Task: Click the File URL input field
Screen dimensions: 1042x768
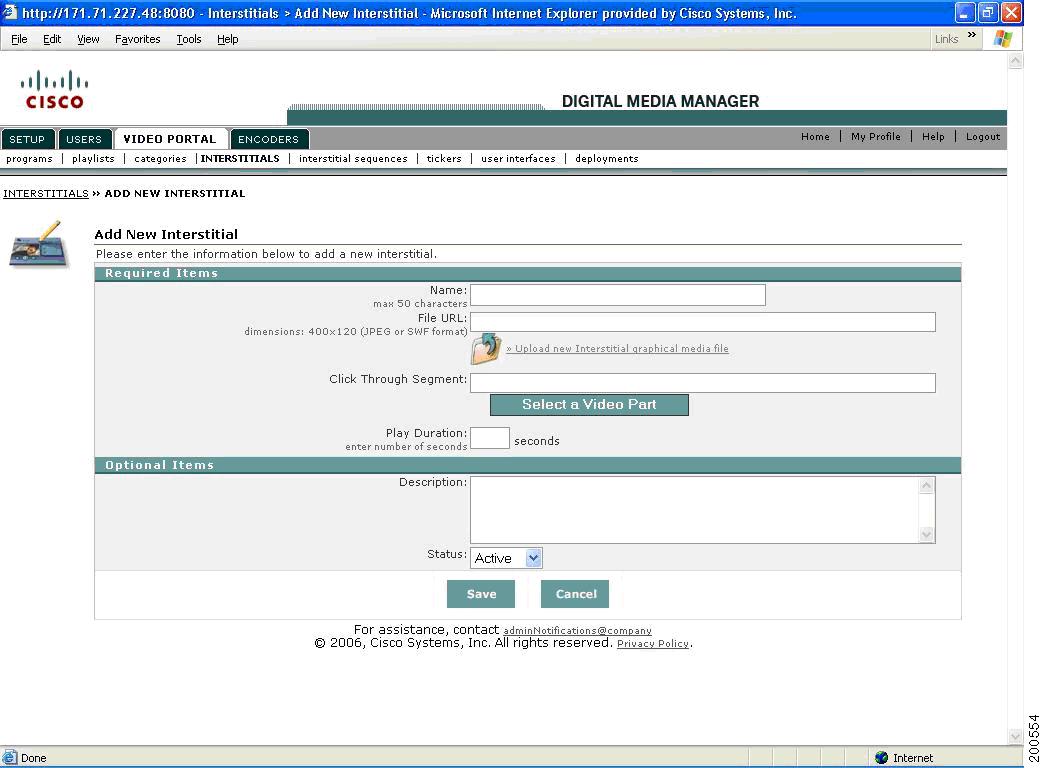Action: coord(703,322)
